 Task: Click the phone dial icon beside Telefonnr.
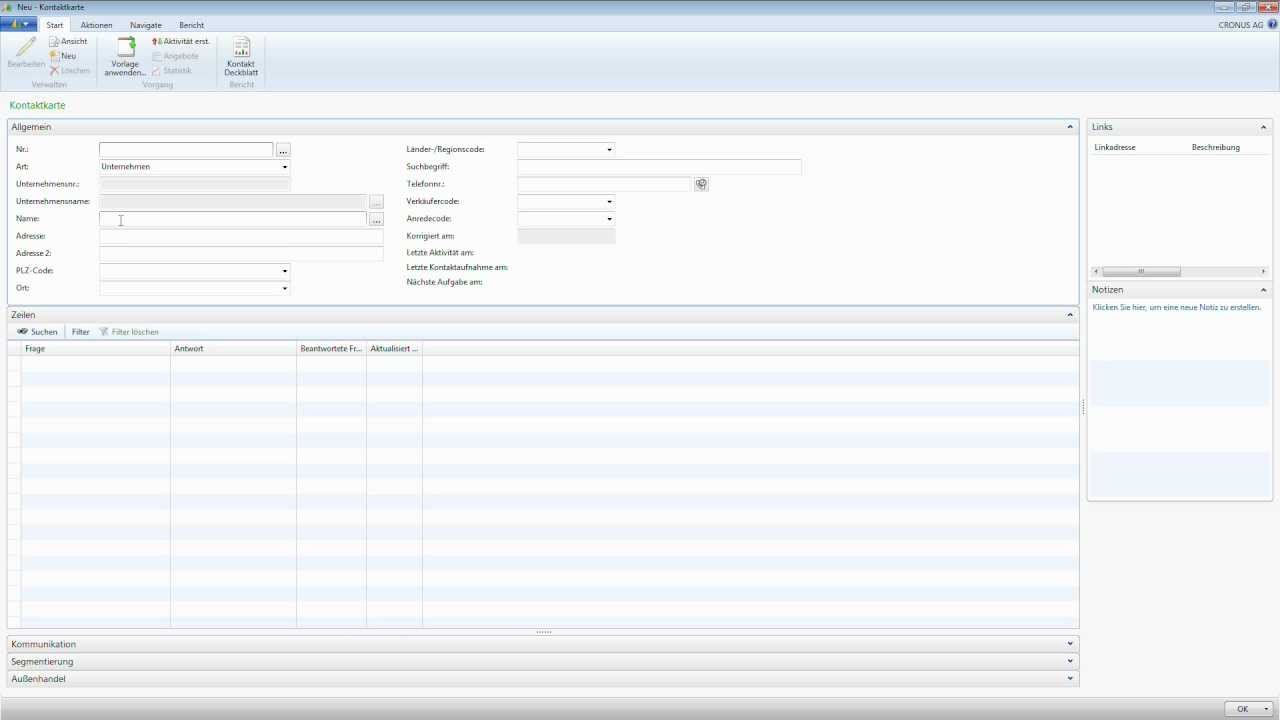click(701, 184)
